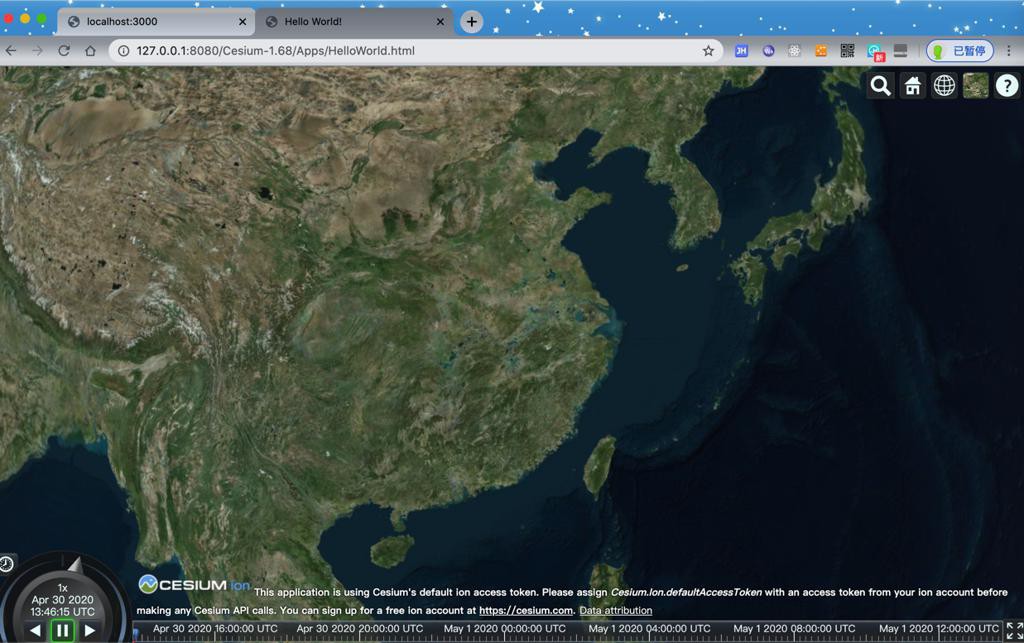View site information icon in address bar

tap(123, 50)
